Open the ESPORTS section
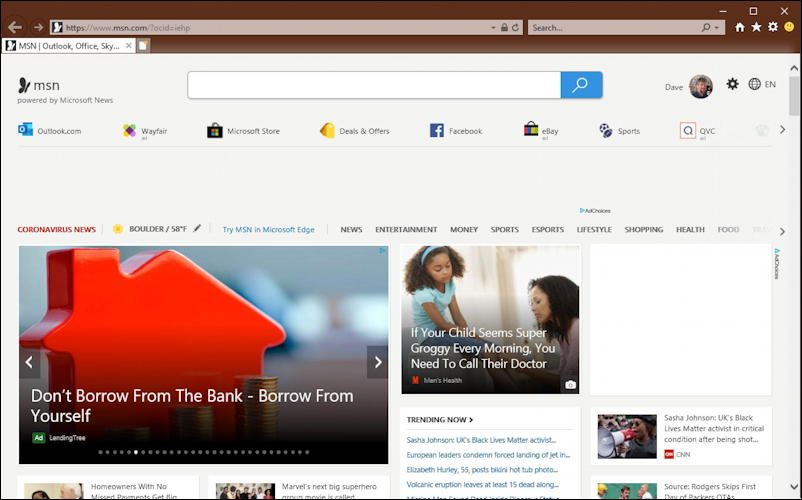 pos(547,230)
